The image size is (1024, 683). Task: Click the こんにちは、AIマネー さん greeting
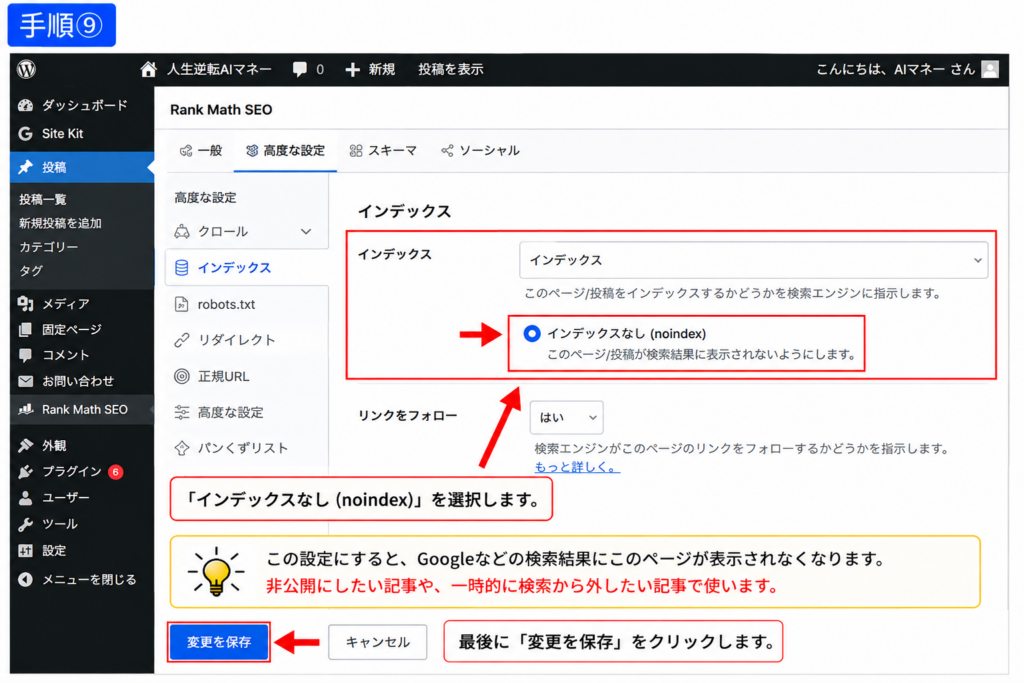pos(895,70)
